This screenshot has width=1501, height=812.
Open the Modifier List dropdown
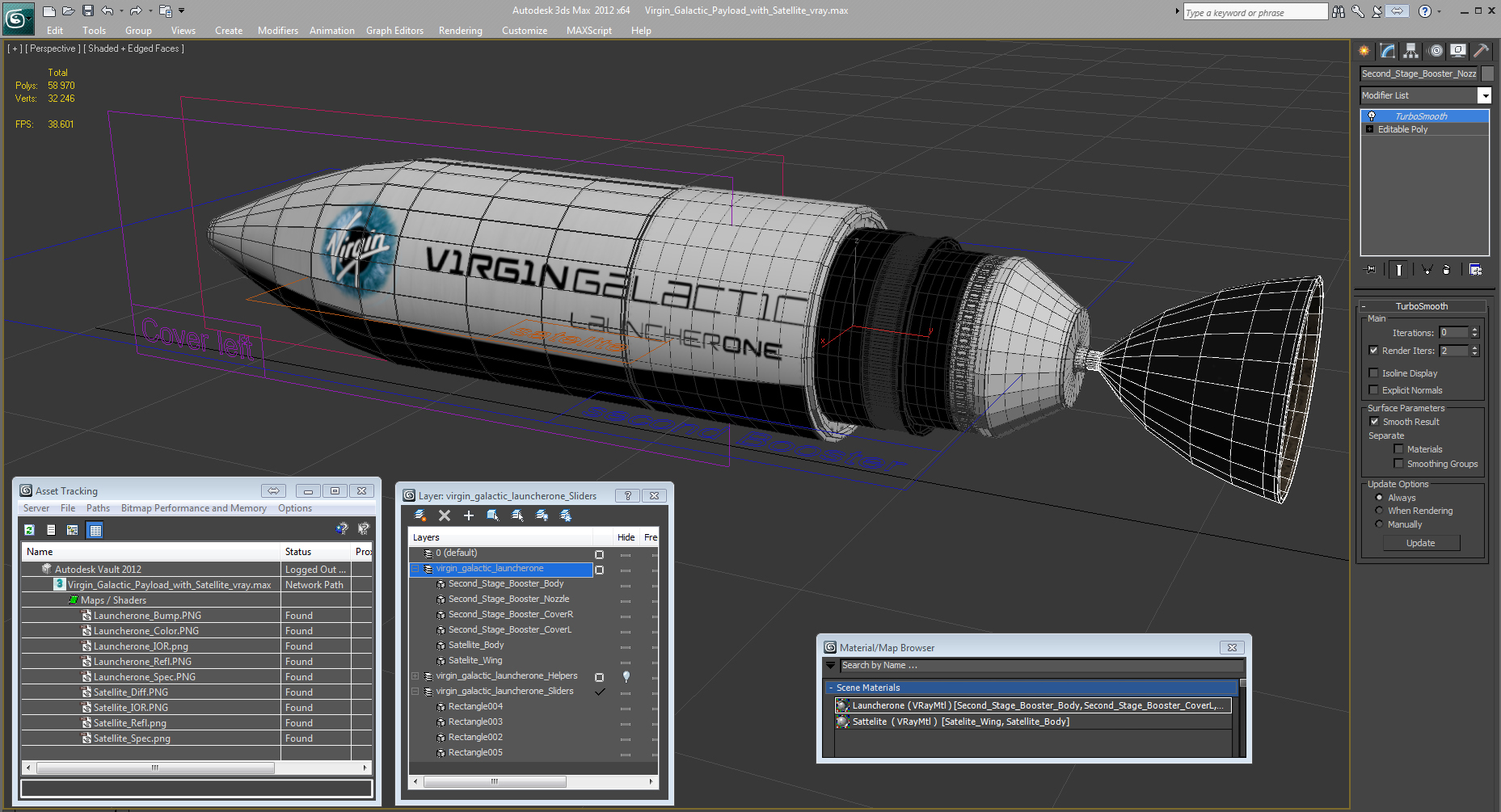(x=1484, y=95)
